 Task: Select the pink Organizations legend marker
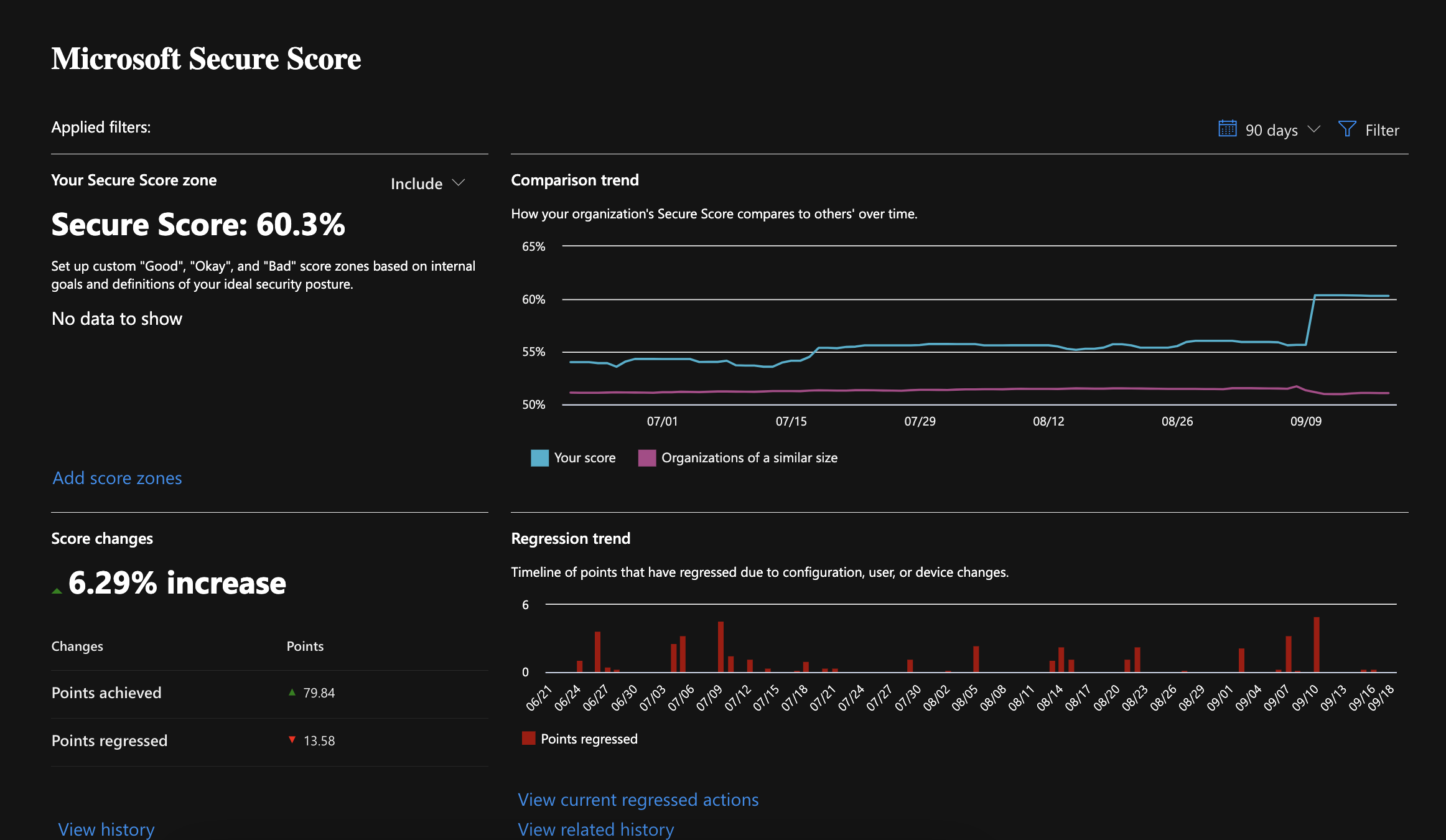pos(647,457)
